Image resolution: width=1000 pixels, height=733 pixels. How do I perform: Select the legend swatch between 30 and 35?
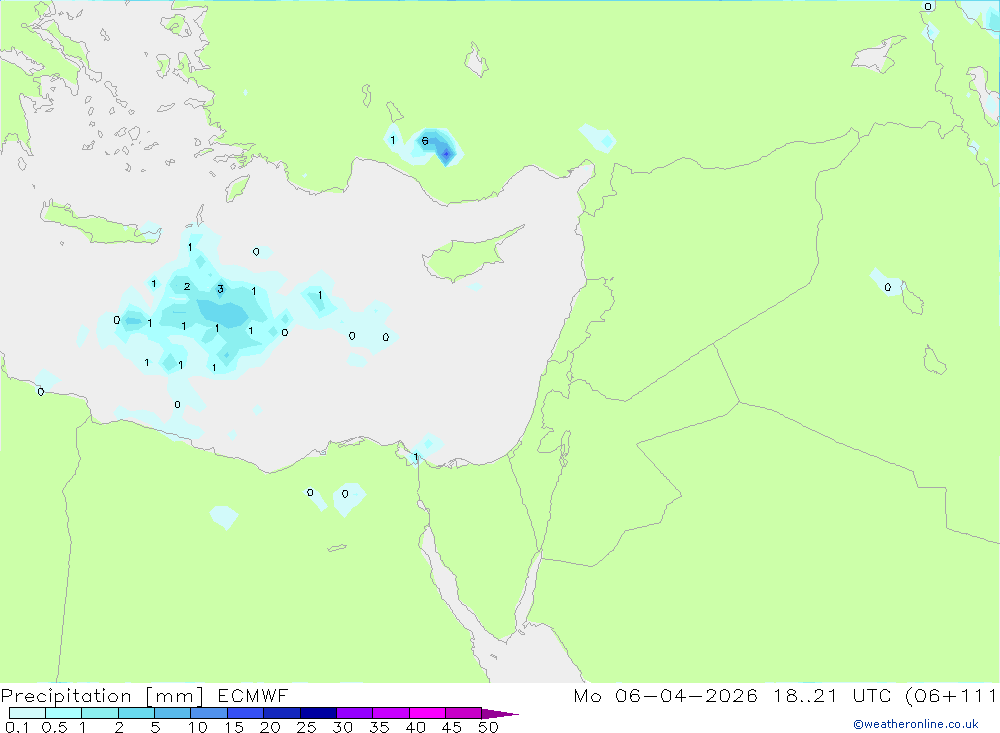tap(355, 713)
